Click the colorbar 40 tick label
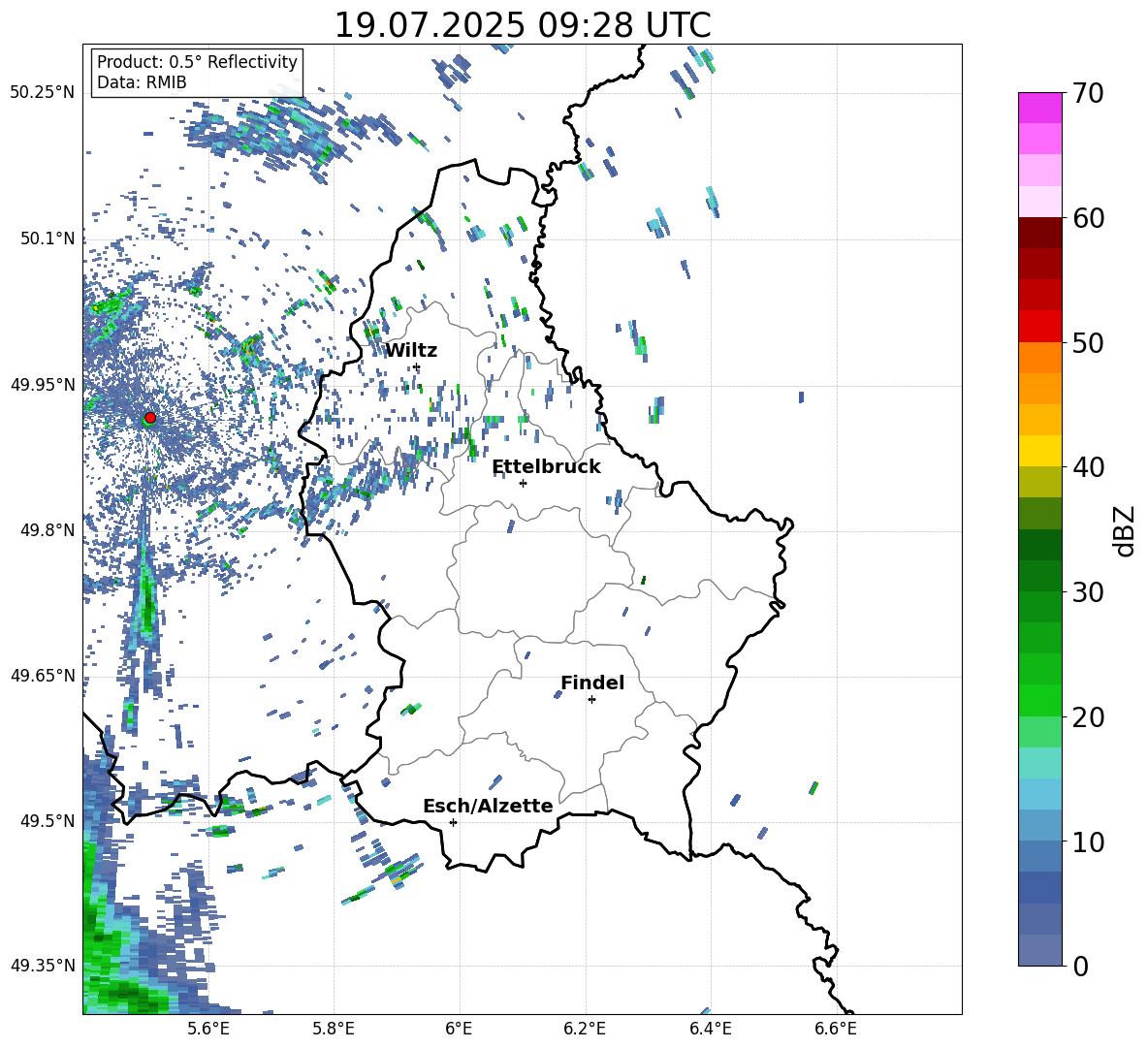This screenshot has height=1048, width=1148. pos(1088,467)
